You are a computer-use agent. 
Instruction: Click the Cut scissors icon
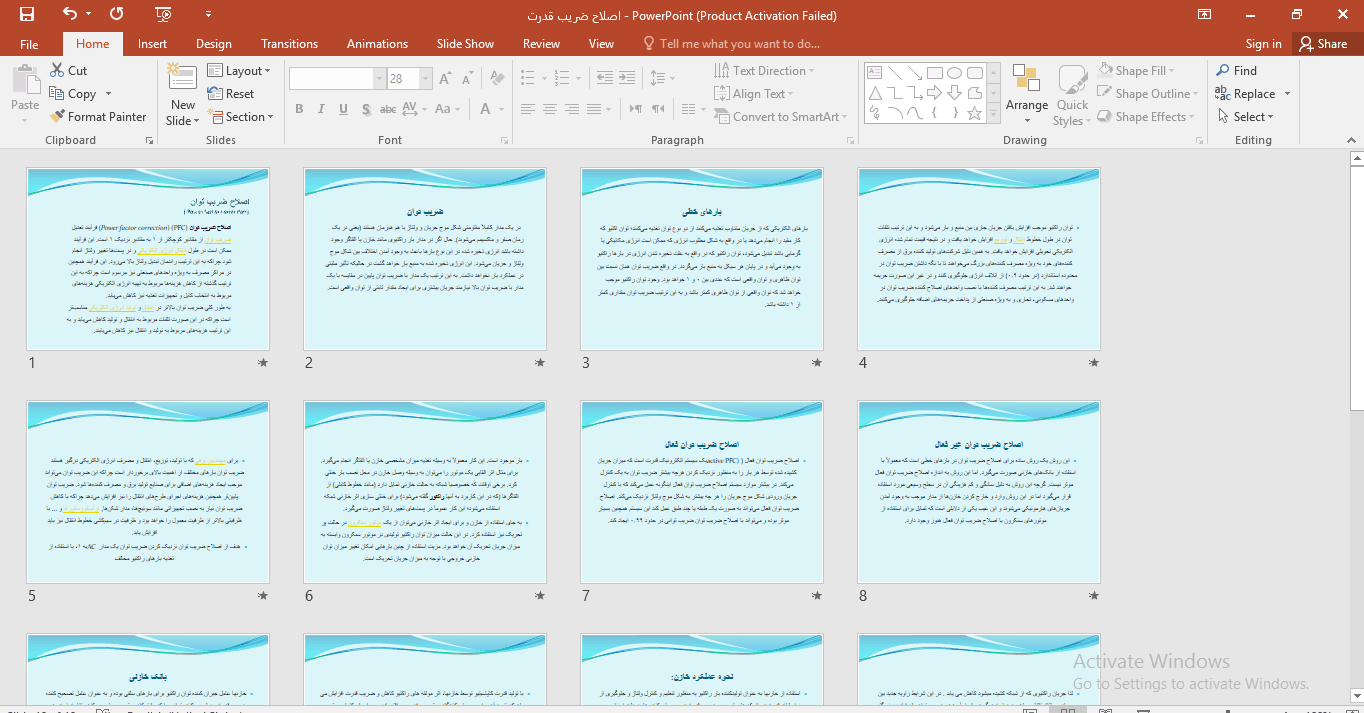[57, 71]
